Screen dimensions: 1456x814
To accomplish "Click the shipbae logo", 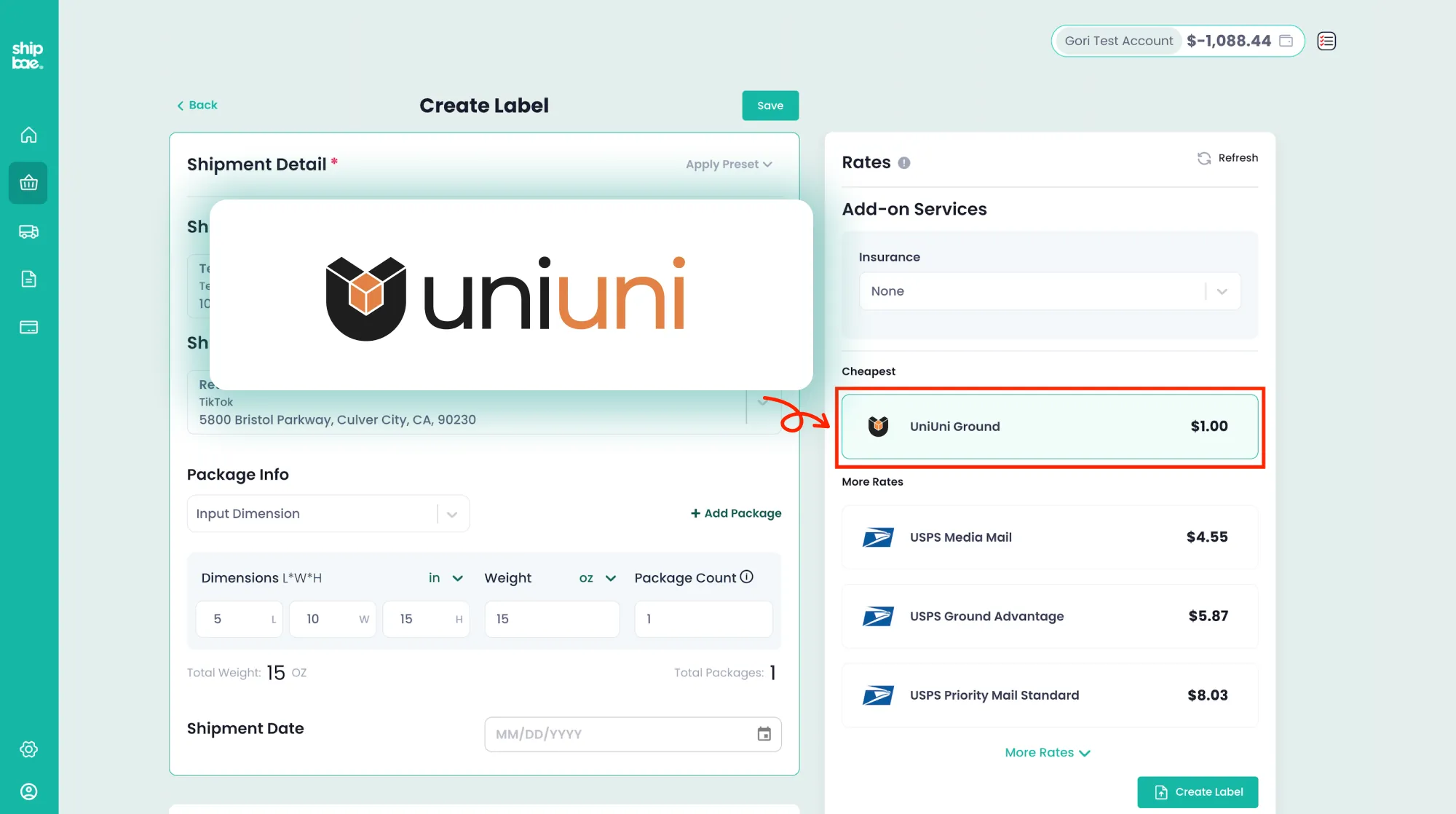I will (x=28, y=55).
